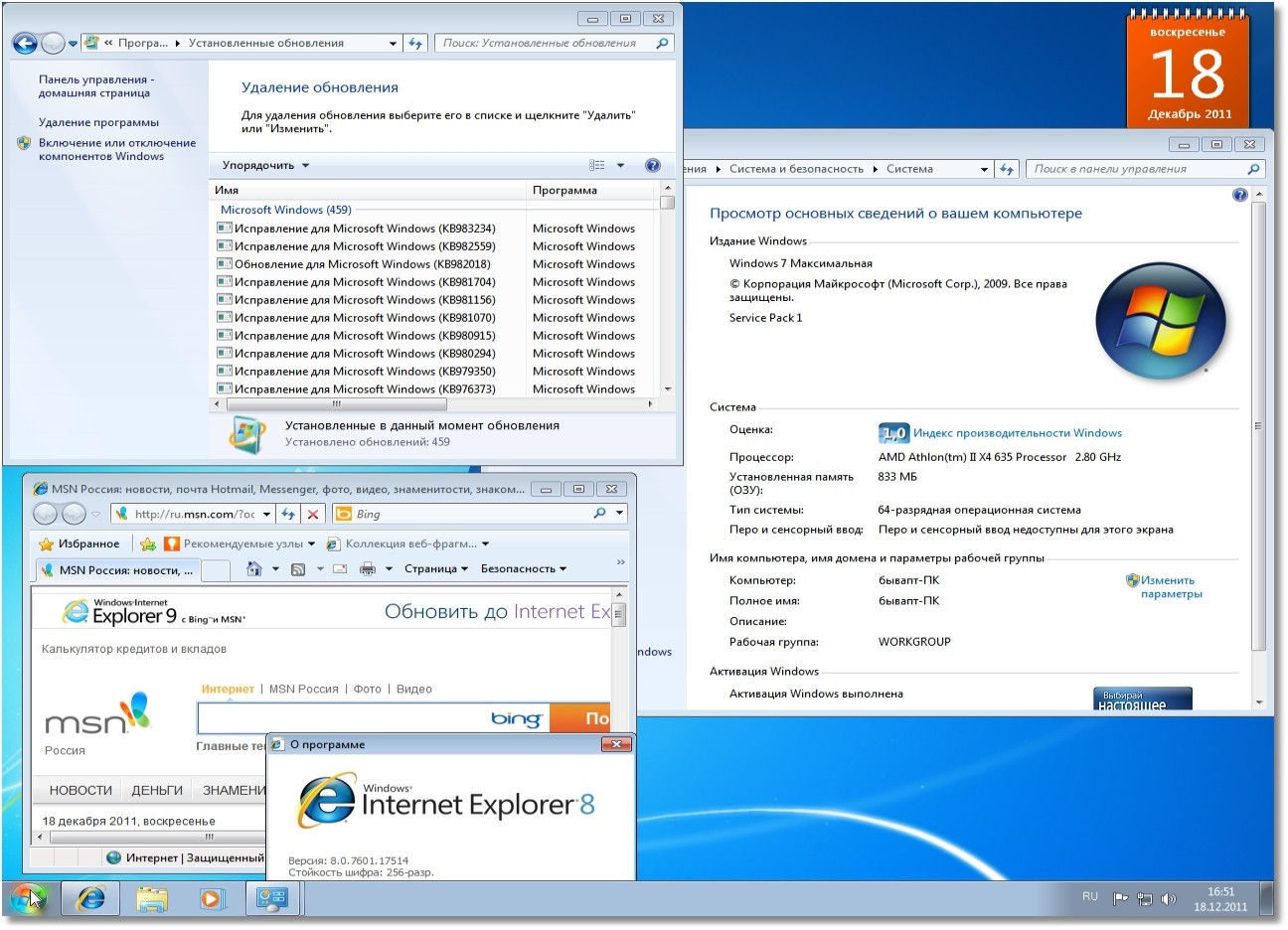This screenshot has height=930, width=1288.
Task: Stop loading the page in Internet Explorer
Action: coord(313,514)
